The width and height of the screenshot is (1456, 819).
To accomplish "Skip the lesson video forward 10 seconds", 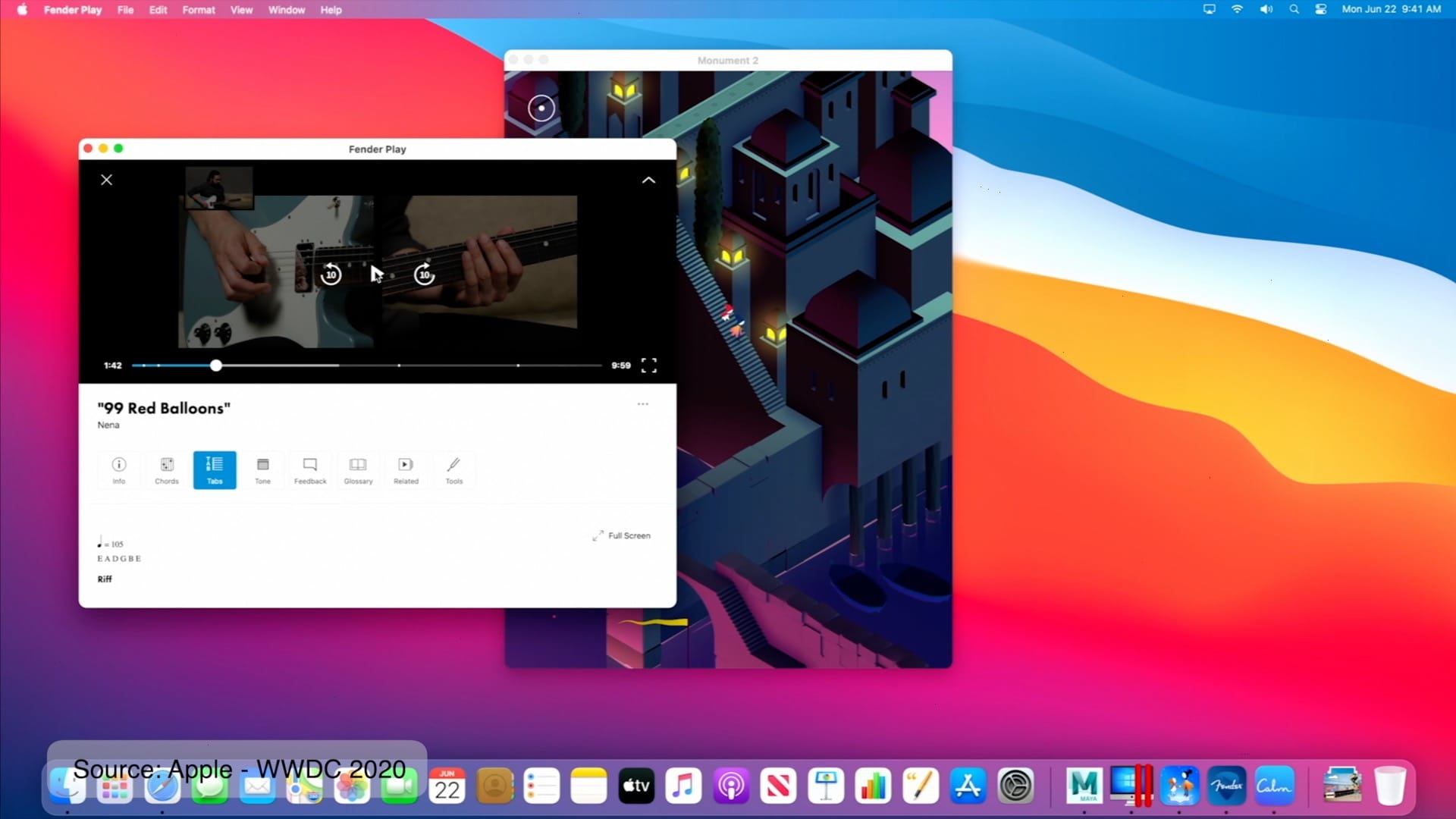I will [425, 274].
